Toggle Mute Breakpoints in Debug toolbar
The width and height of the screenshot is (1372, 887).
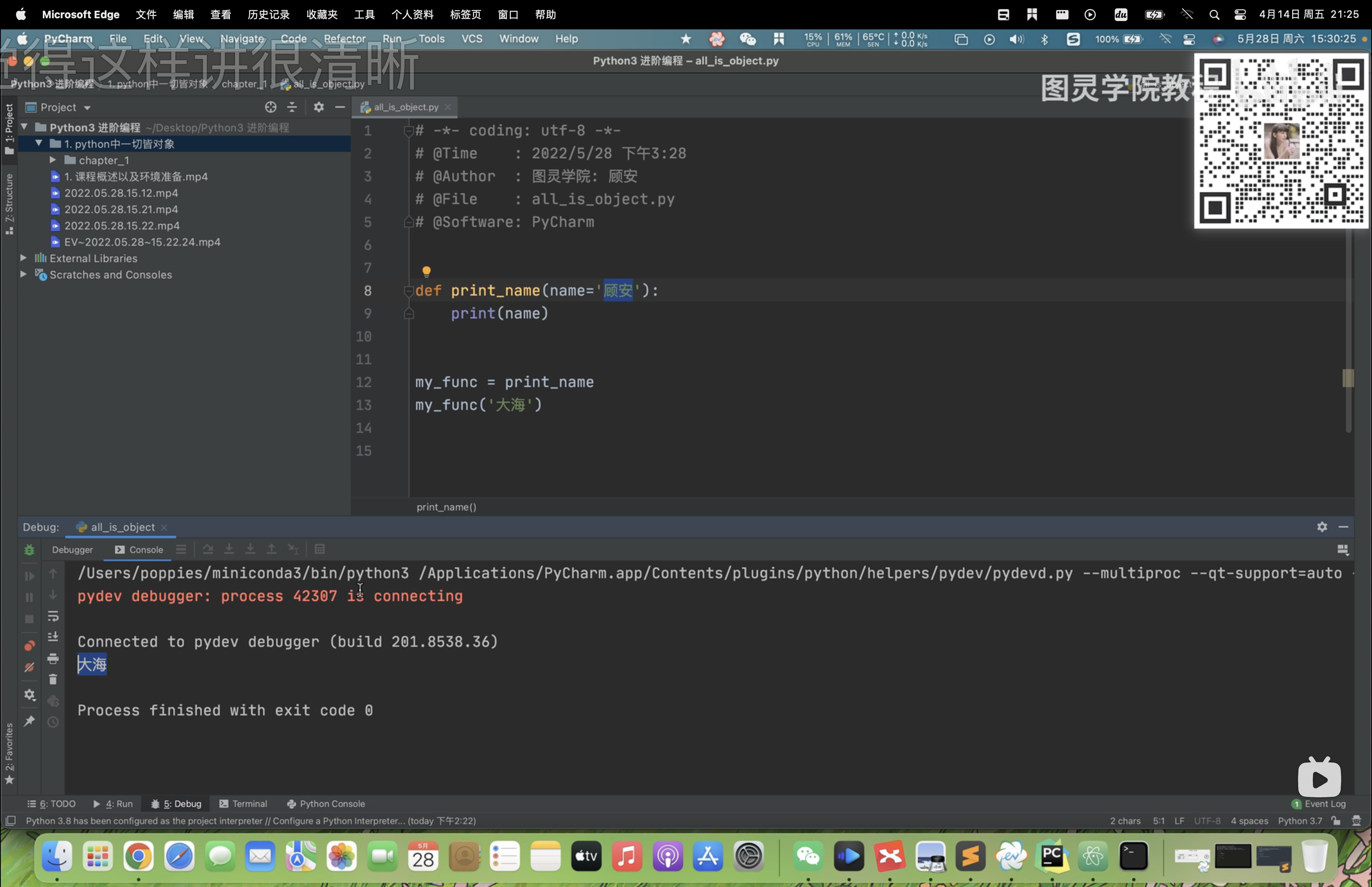point(29,667)
